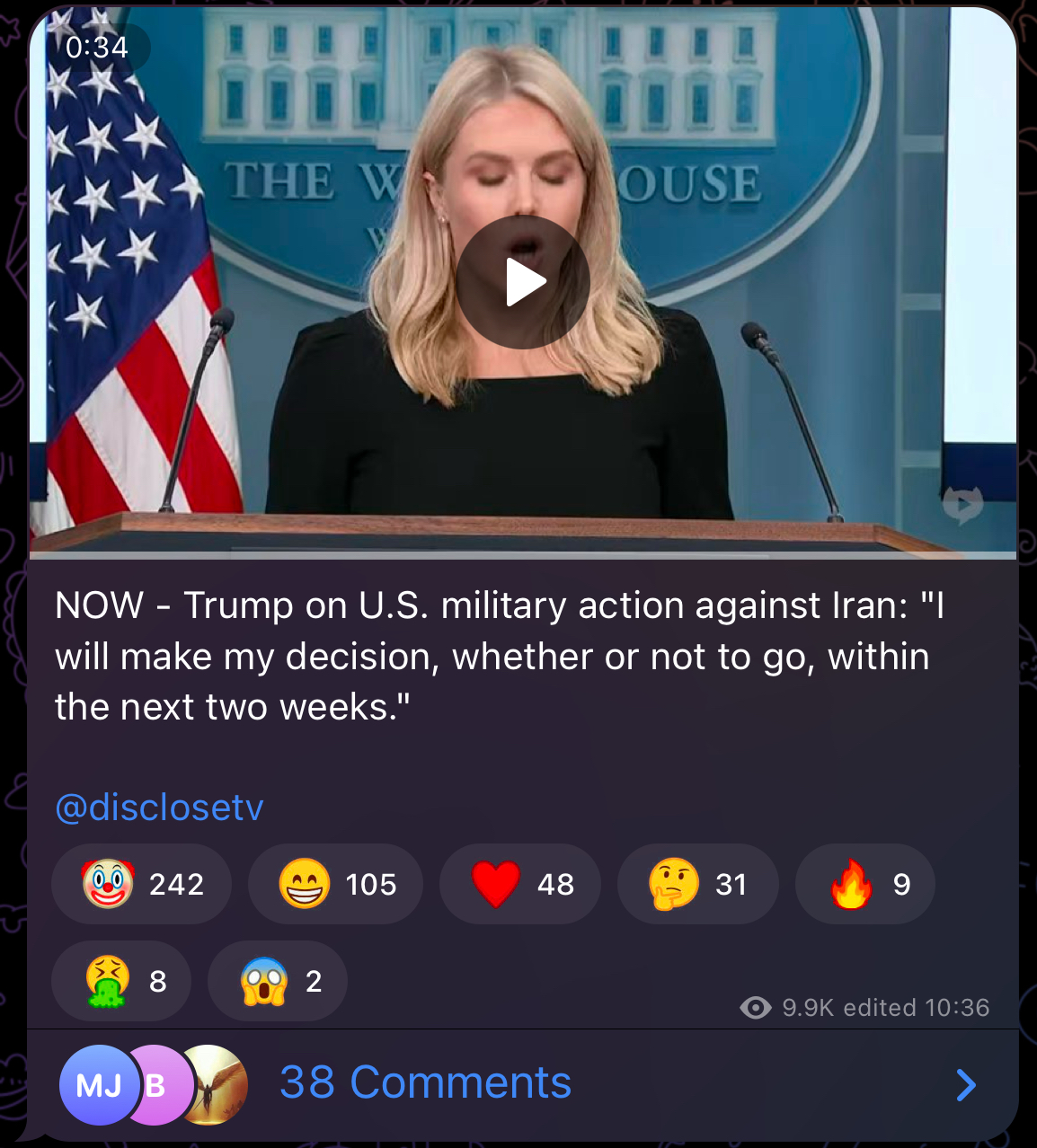React with the vomiting face emoji
Screen dimensions: 1037x1148
point(121,981)
